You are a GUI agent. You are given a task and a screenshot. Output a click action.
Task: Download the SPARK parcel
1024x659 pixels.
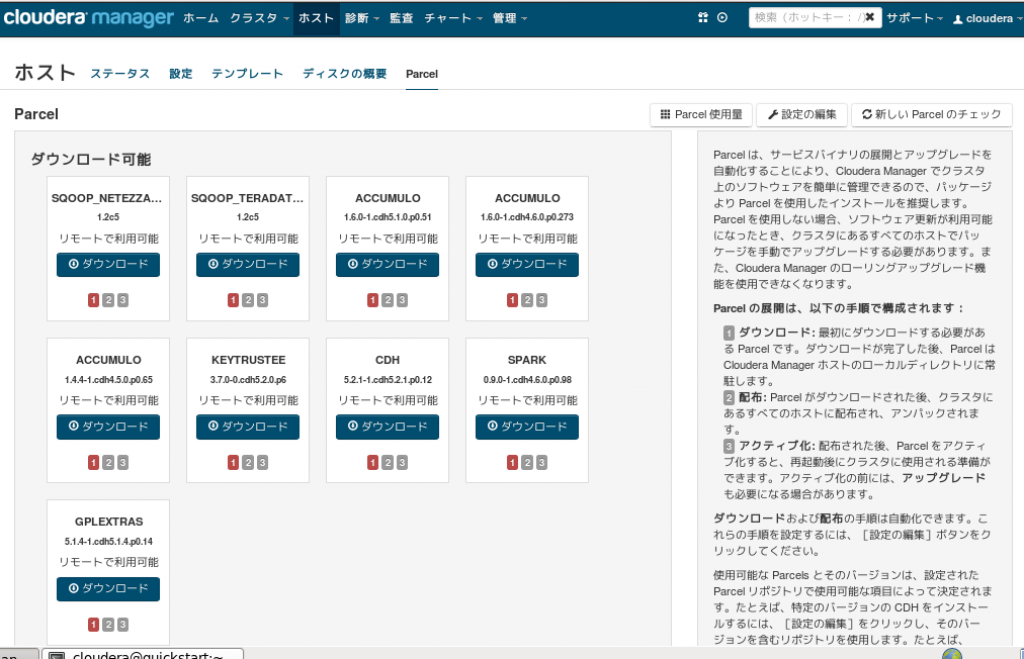coord(527,427)
